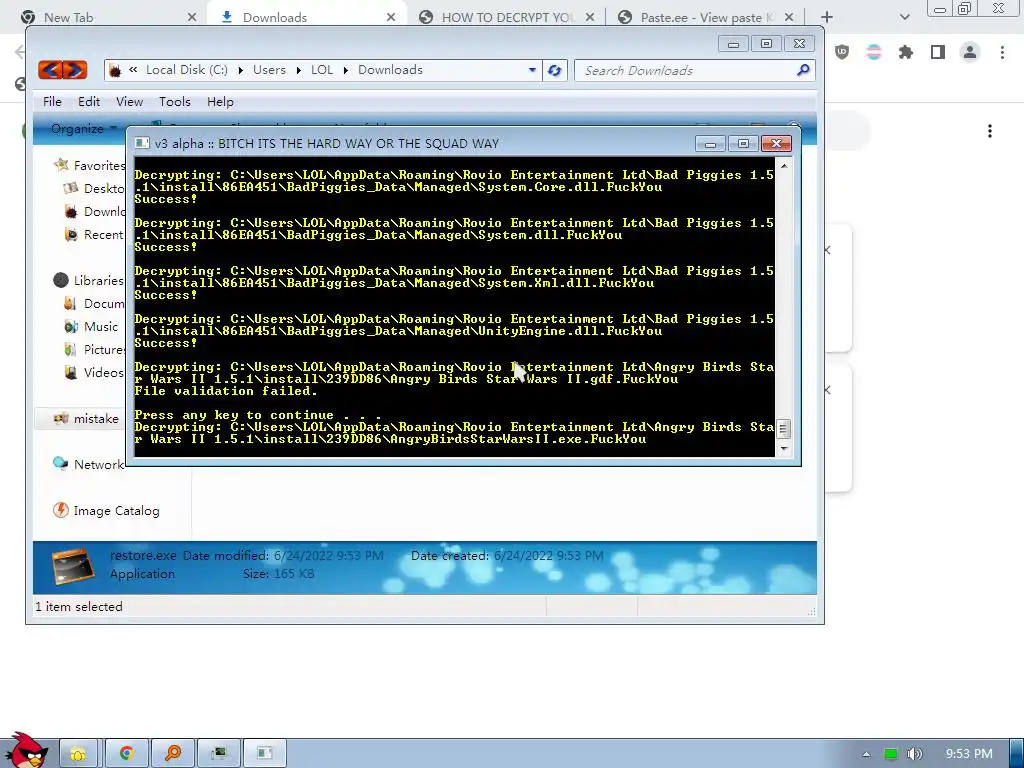Image resolution: width=1024 pixels, height=768 pixels.
Task: Open Image Catalog in the sidebar
Action: [x=106, y=511]
